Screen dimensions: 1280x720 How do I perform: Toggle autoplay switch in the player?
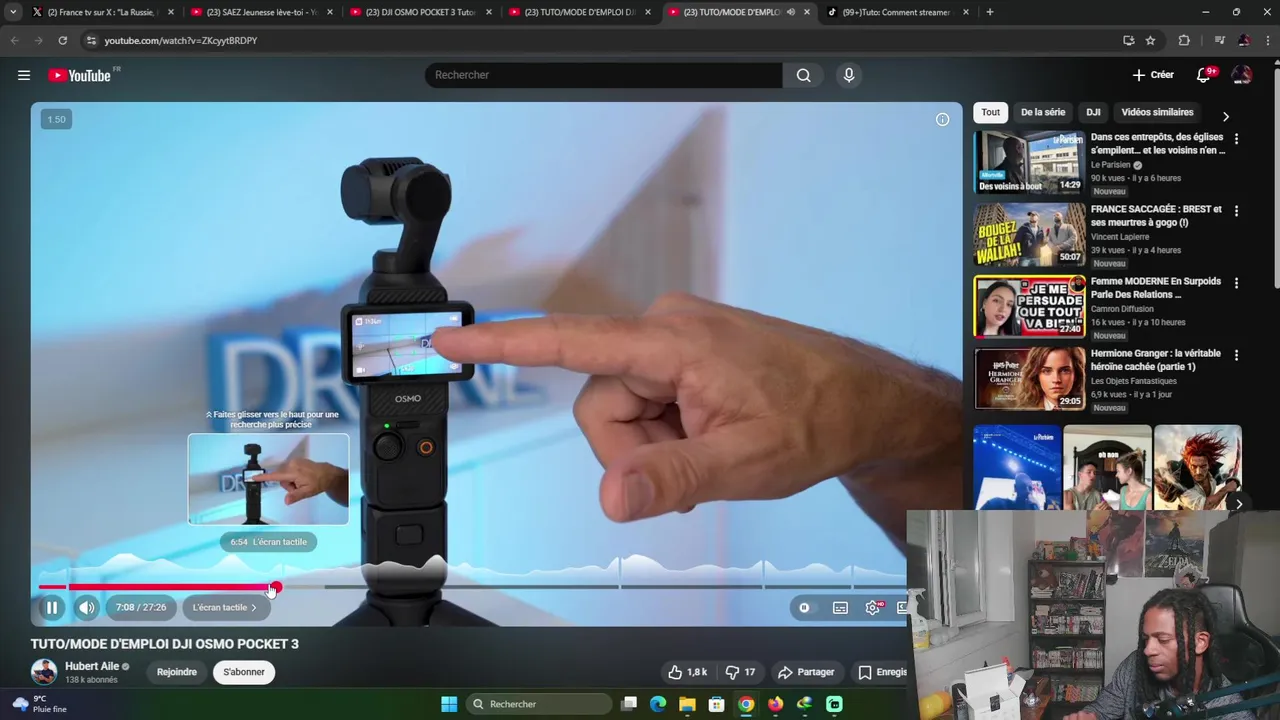coord(804,607)
